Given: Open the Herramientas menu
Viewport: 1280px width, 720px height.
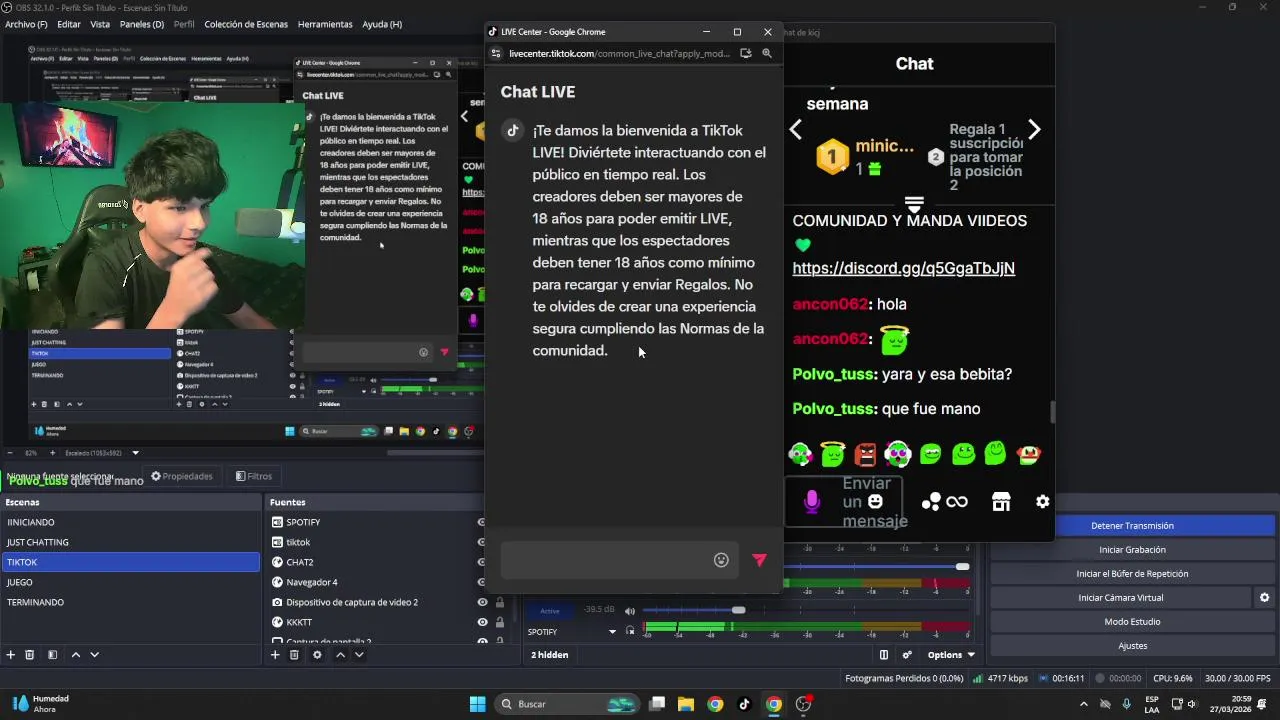Looking at the screenshot, I should [x=325, y=24].
